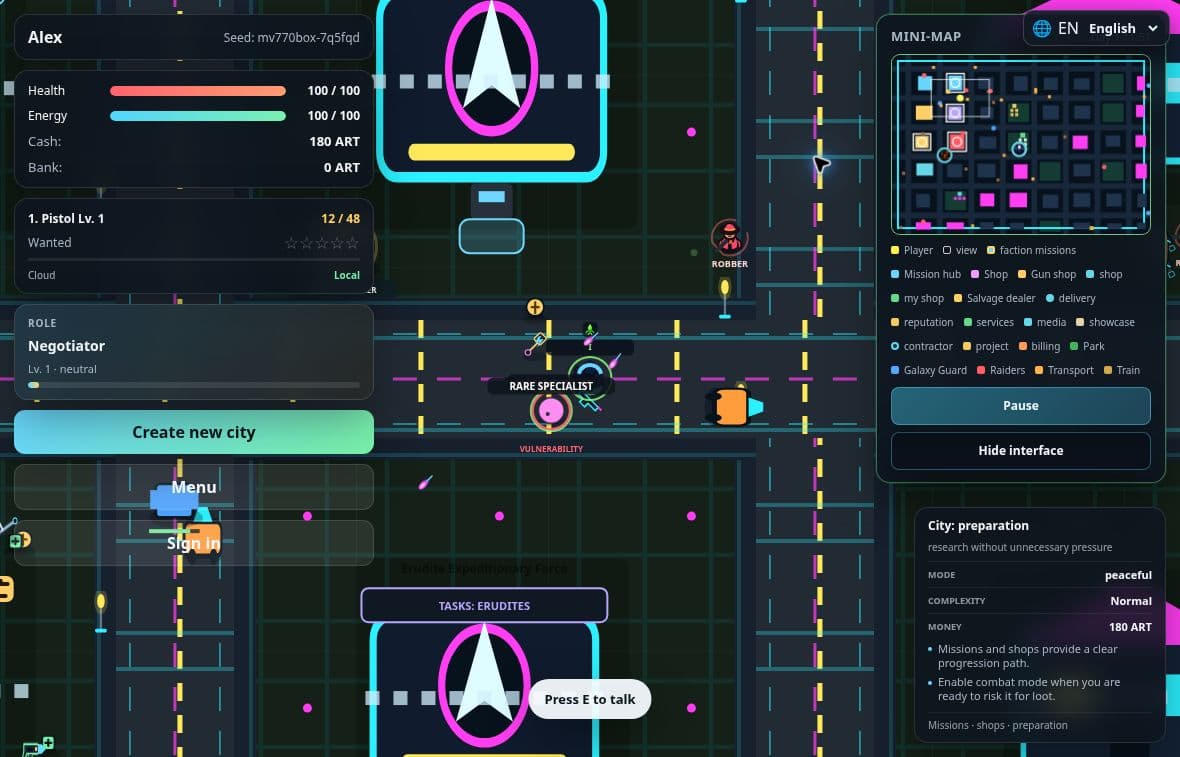Click the TASKS: ERUDITES label

pos(484,606)
